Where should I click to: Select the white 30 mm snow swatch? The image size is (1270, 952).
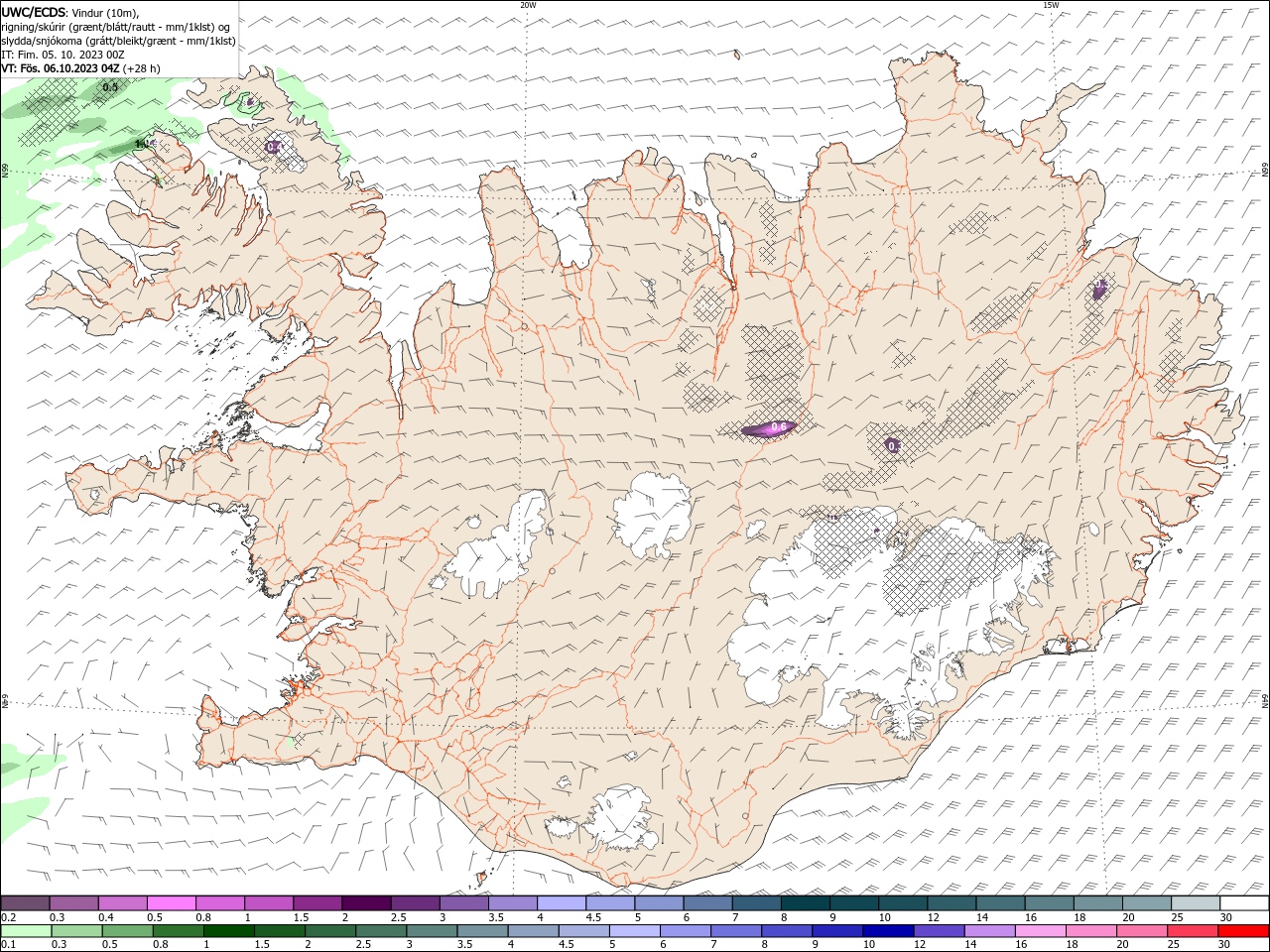click(x=1244, y=903)
